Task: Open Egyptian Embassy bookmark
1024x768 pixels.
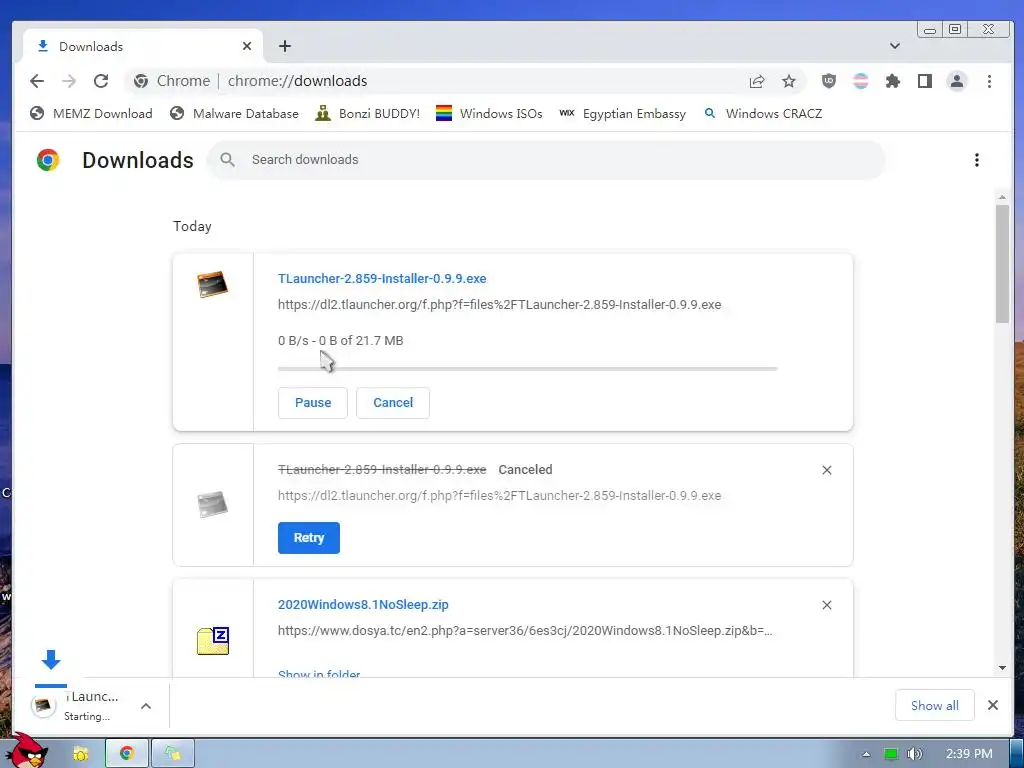Action: pyautogui.click(x=622, y=114)
